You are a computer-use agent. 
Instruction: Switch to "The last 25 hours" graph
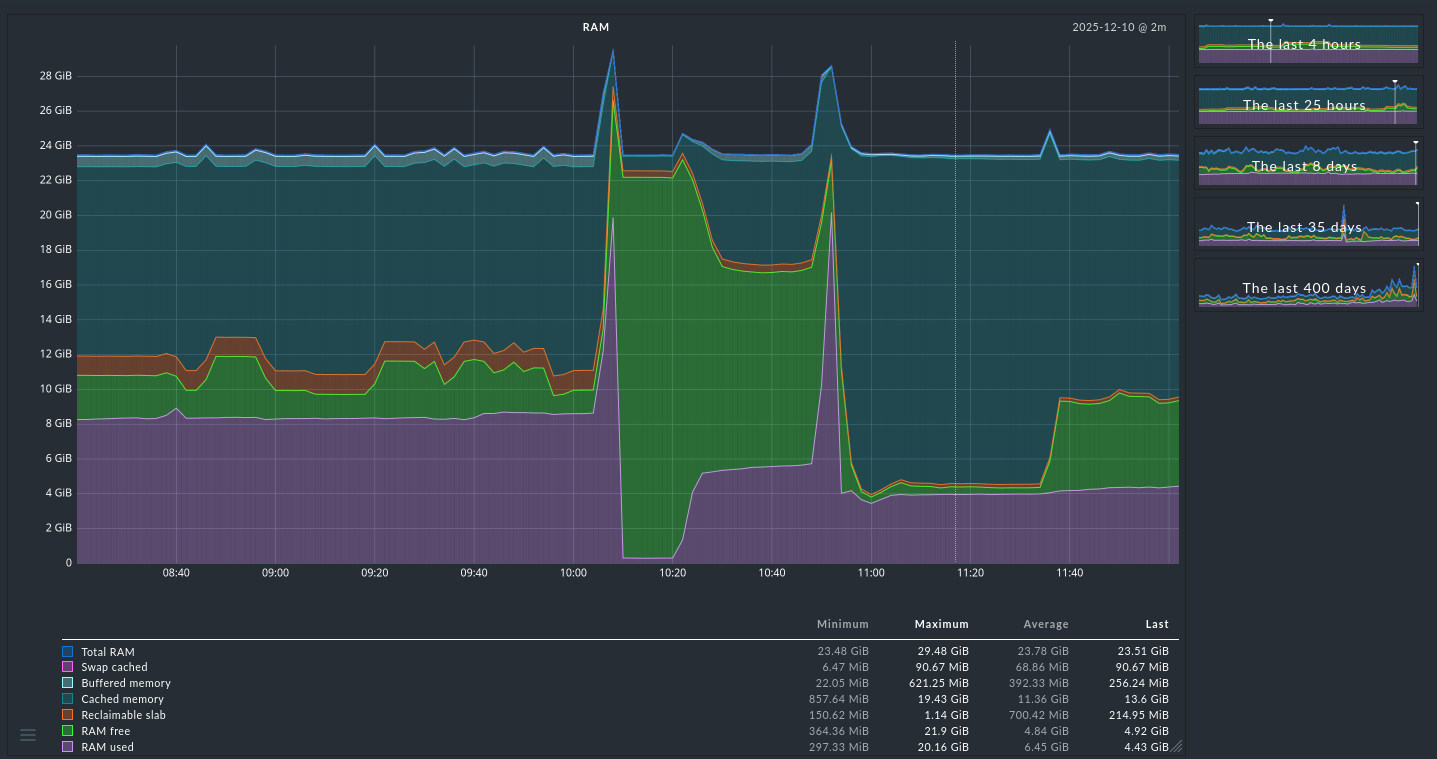(1308, 103)
